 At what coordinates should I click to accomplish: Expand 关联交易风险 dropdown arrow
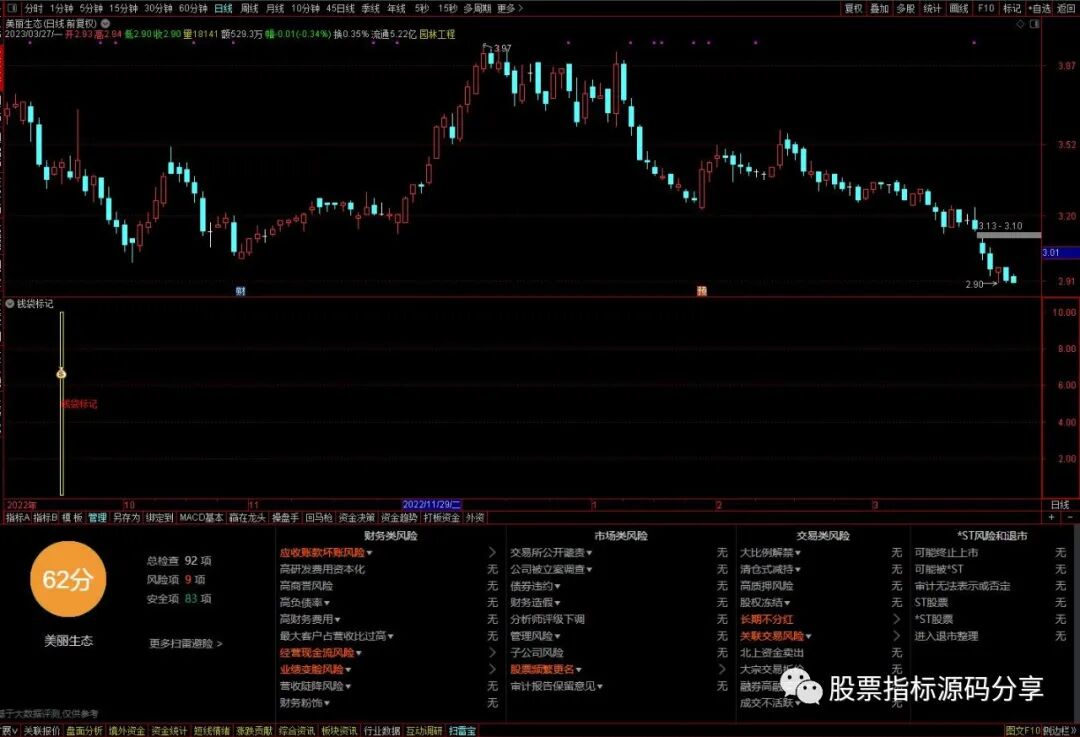[809, 636]
